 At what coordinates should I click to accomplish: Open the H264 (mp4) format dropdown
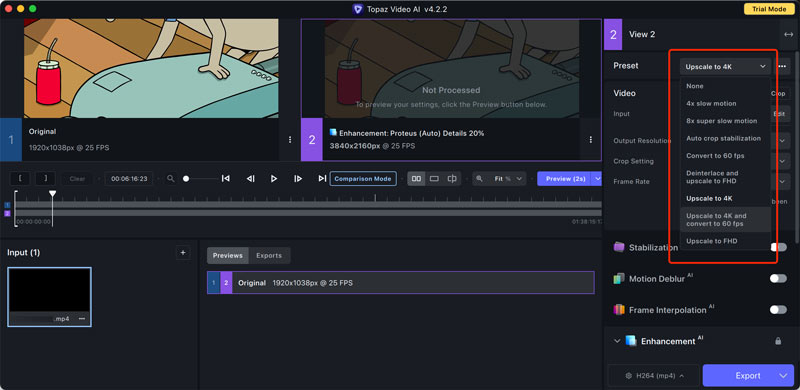pos(654,376)
